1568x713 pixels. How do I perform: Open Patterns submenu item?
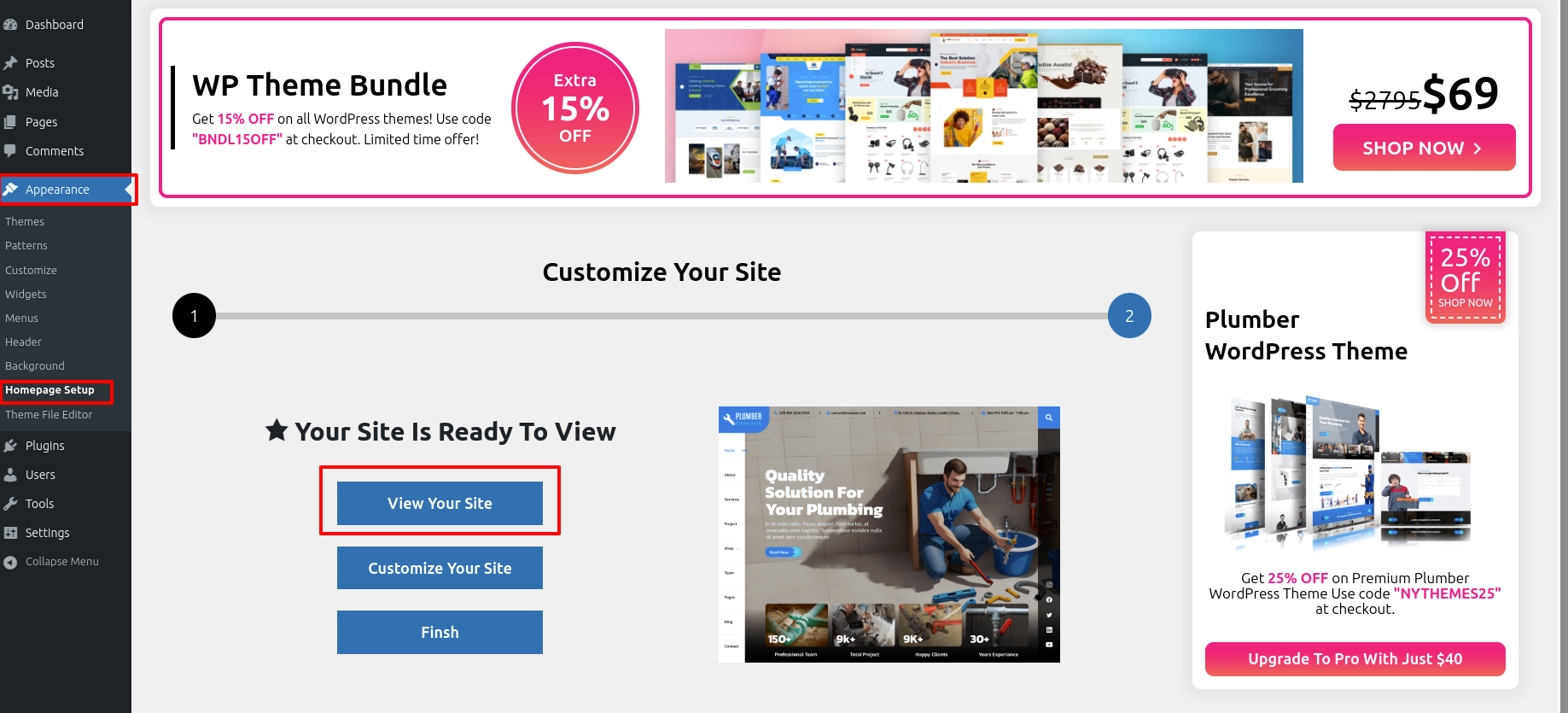26,245
